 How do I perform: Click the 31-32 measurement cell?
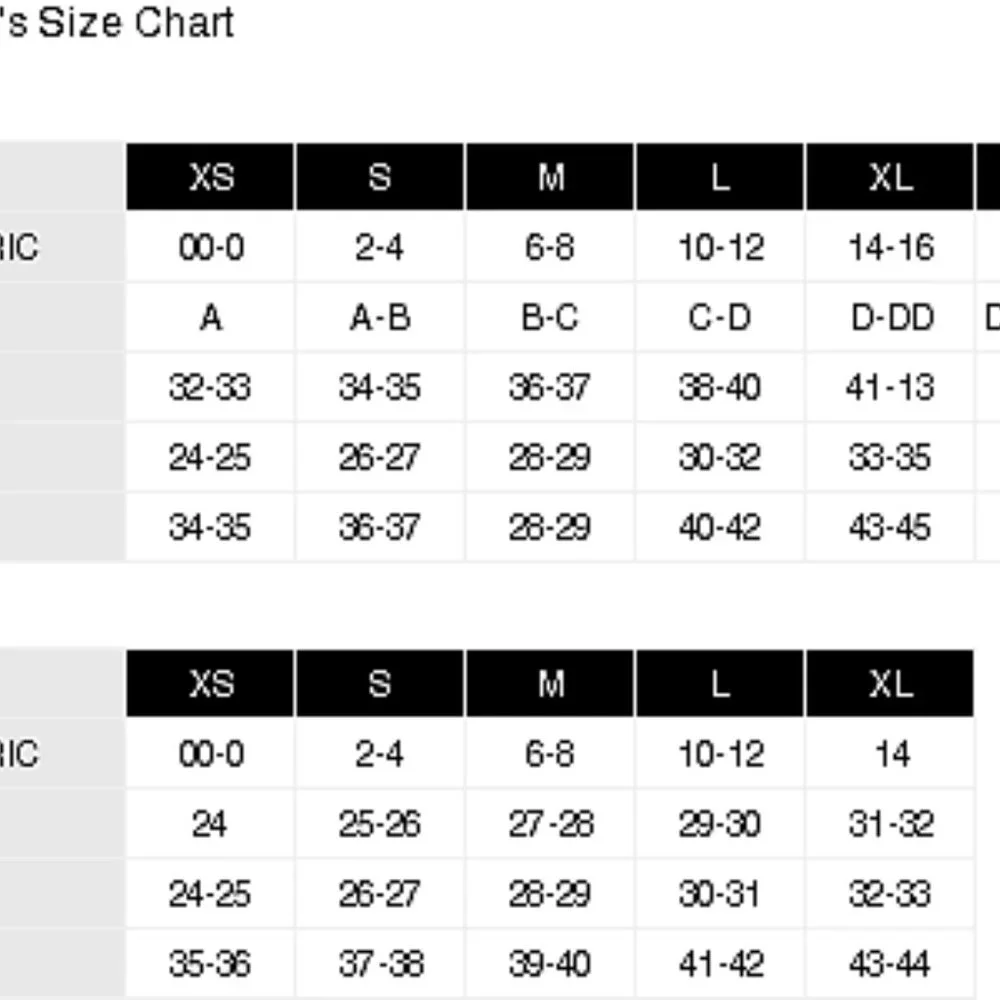tap(890, 824)
